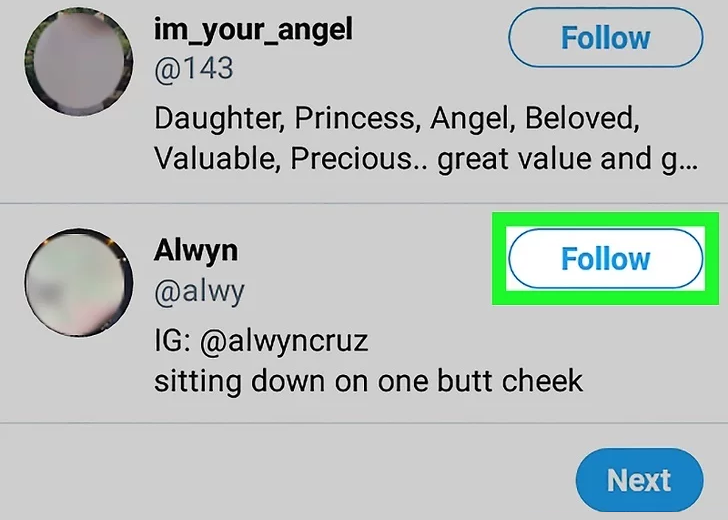This screenshot has width=728, height=520.
Task: Tap the @alwyncruz Instagram mention
Action: [x=284, y=341]
